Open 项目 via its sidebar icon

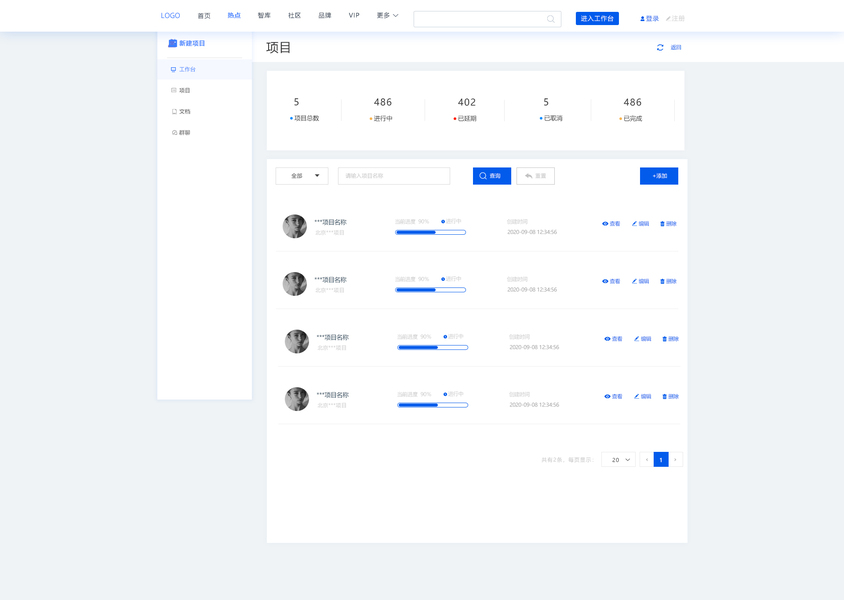coord(174,90)
